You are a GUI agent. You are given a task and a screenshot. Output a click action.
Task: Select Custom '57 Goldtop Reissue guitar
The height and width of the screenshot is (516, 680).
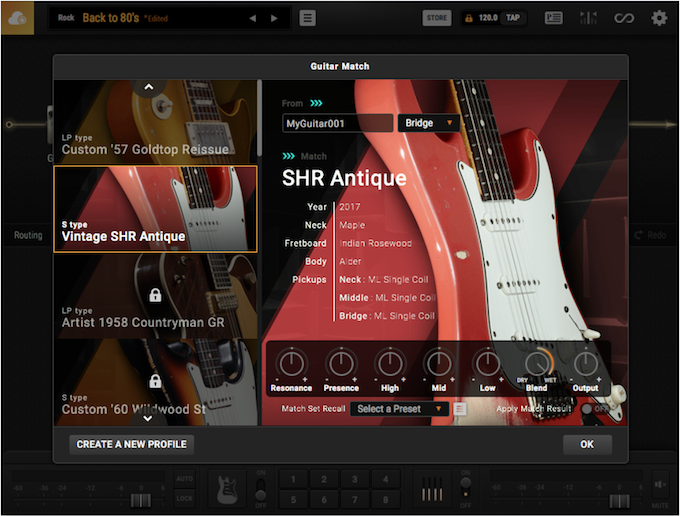click(155, 122)
